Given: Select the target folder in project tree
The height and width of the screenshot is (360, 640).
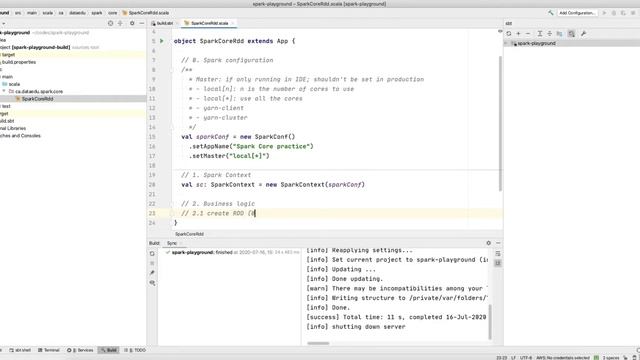Looking at the screenshot, I should [x=8, y=55].
